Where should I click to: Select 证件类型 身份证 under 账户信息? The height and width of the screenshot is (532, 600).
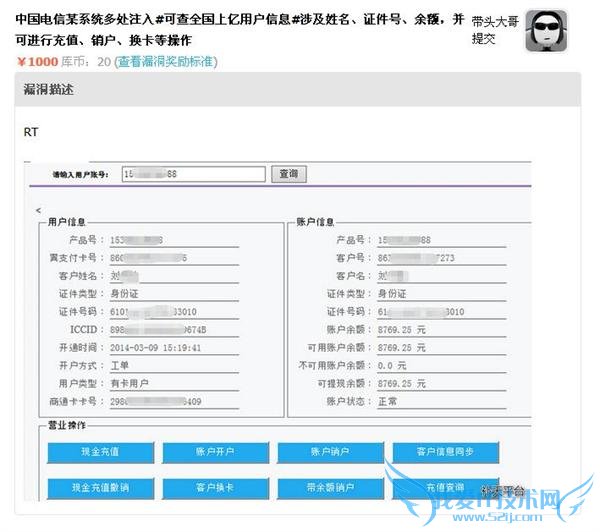(x=392, y=294)
